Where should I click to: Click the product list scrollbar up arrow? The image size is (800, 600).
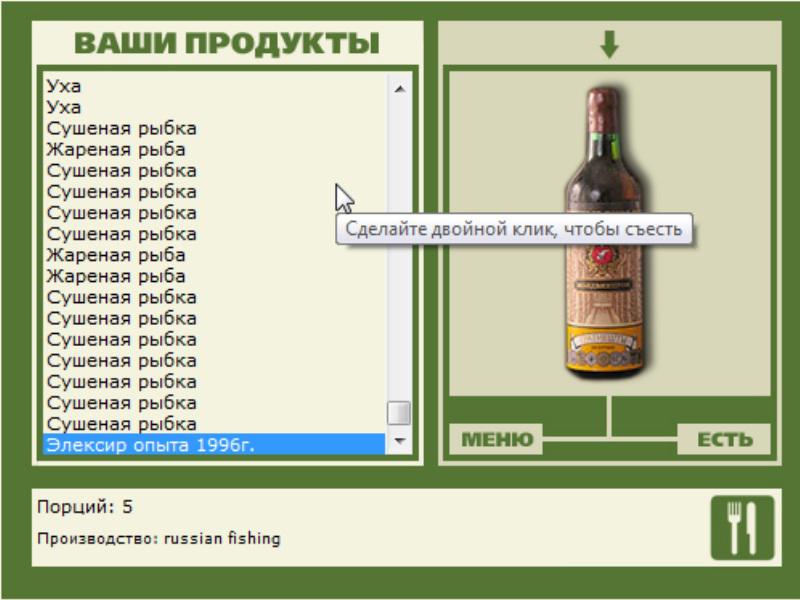pos(399,89)
